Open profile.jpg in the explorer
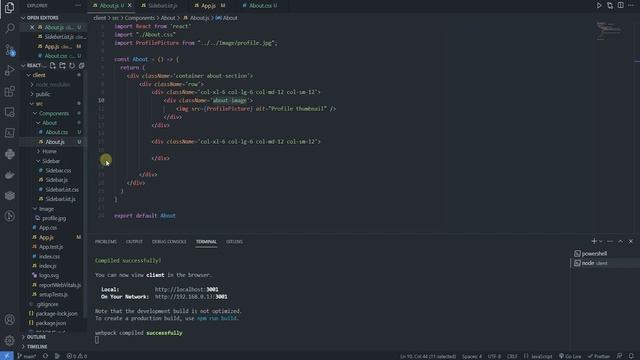The image size is (640, 360). point(54,218)
